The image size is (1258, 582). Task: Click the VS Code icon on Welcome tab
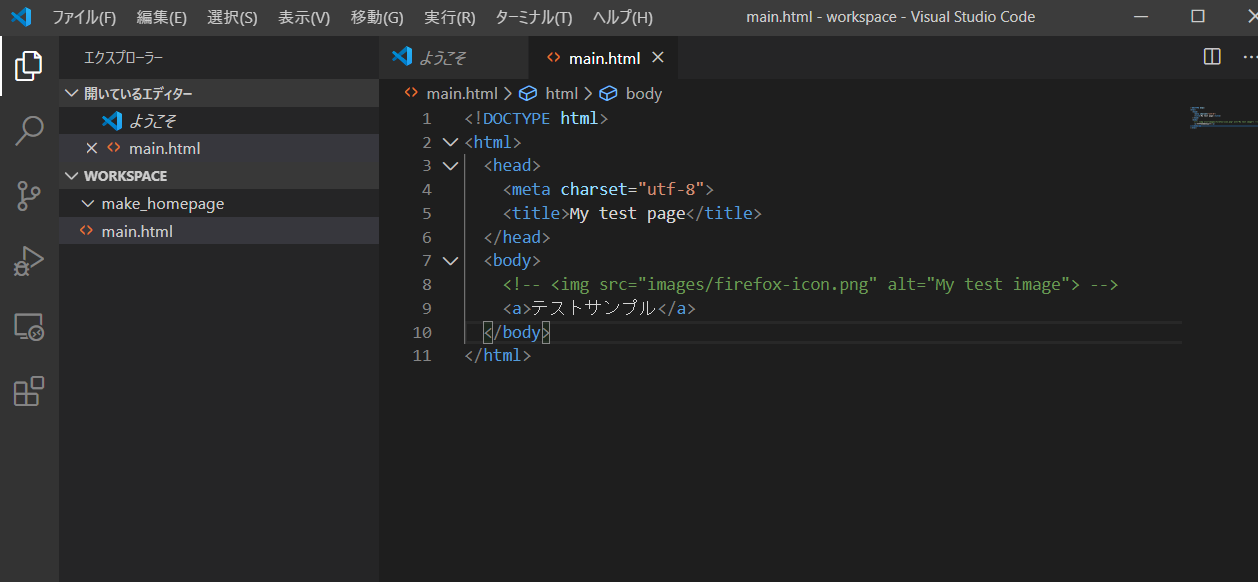tap(402, 56)
